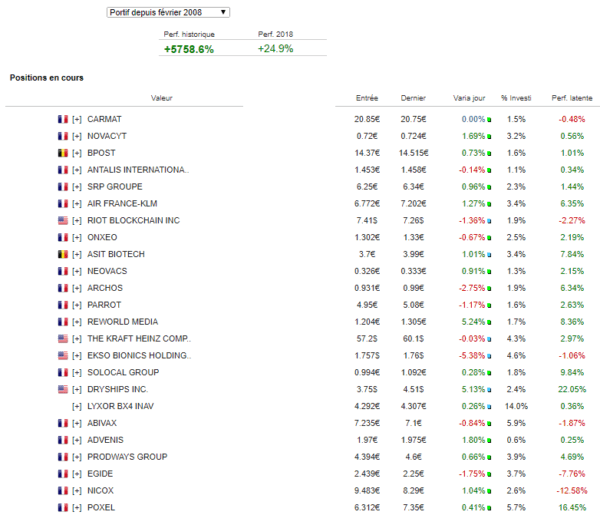Click the French flag beside CARMAT
This screenshot has width=600, height=515.
(x=63, y=119)
